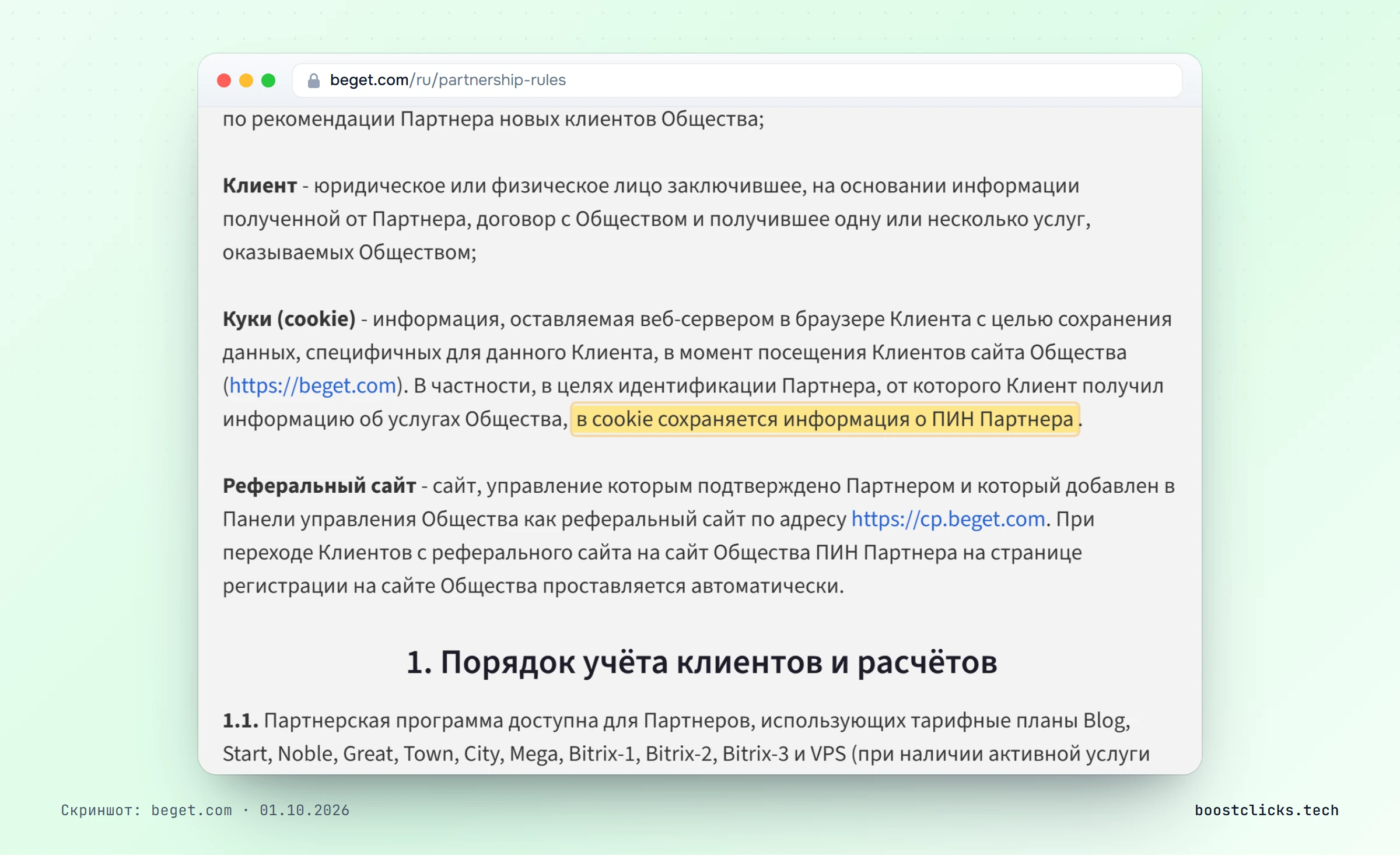This screenshot has height=856, width=1400.
Task: Click text "регистрации на сайте Общества проставляется автоматически."
Action: [533, 586]
